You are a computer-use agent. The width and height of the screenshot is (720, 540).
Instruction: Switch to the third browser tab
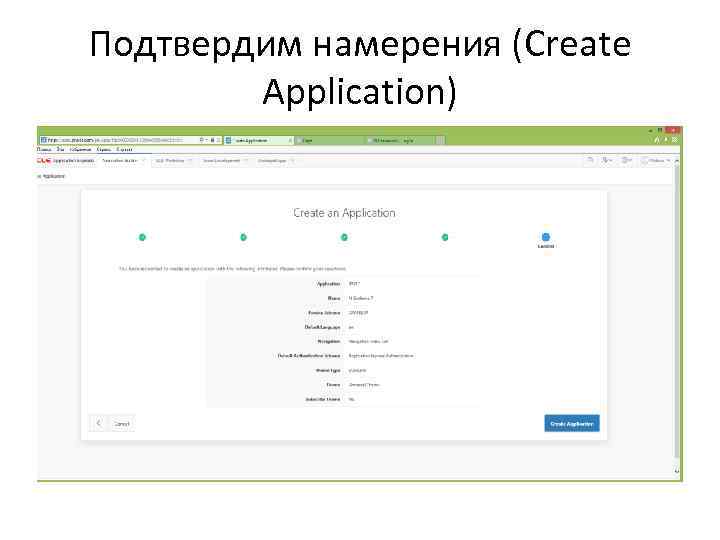[400, 141]
